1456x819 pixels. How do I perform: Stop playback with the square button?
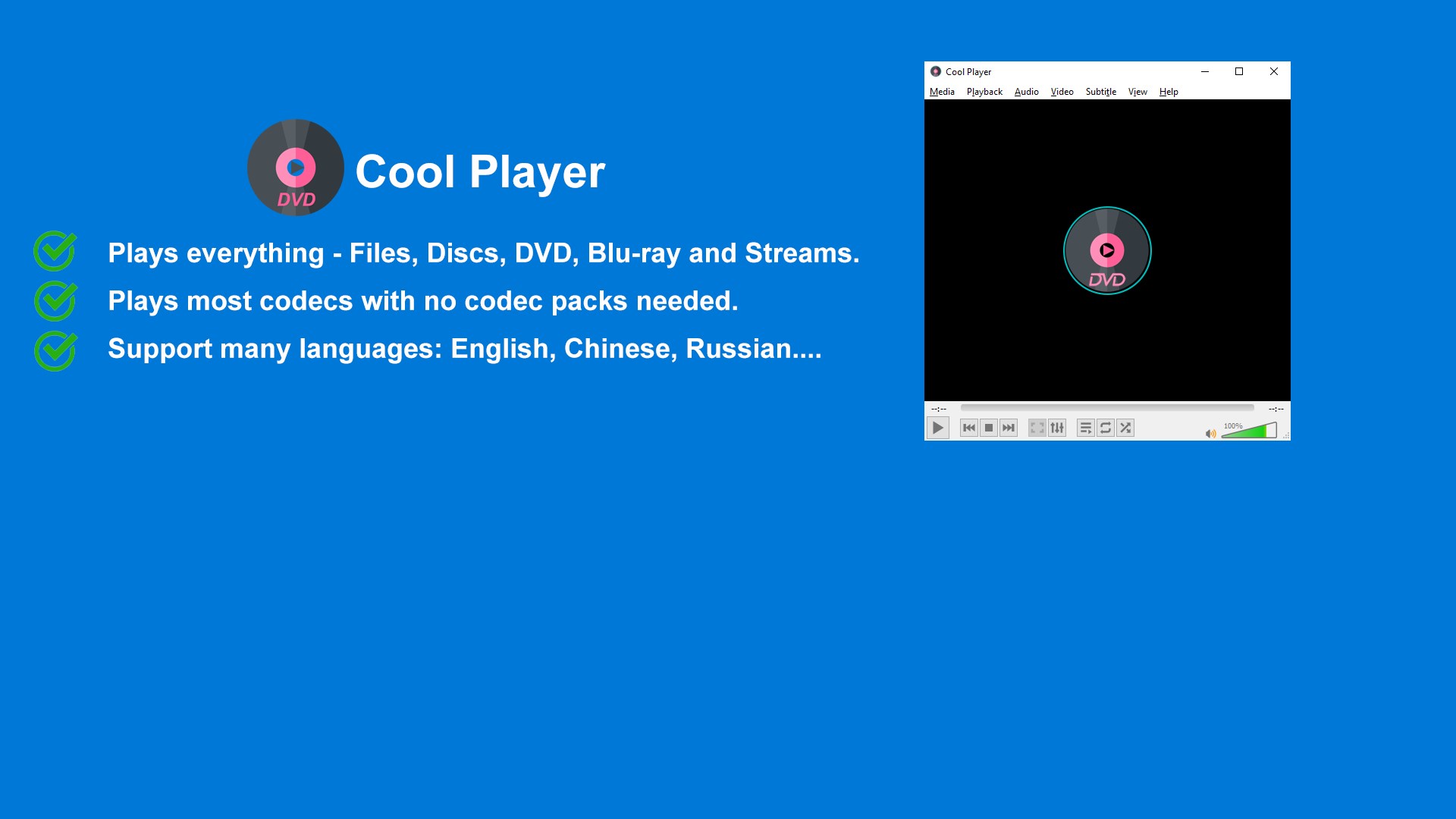(x=988, y=428)
